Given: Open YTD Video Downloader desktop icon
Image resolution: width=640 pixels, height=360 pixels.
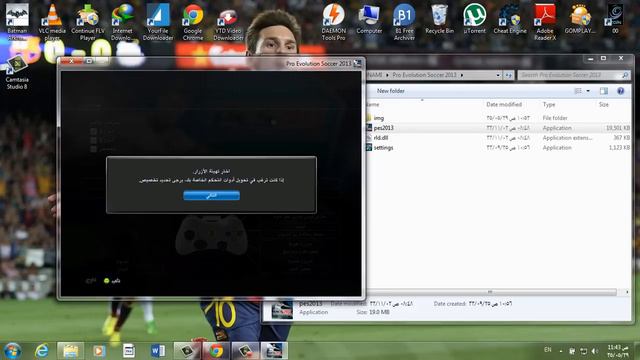Looking at the screenshot, I should click(228, 22).
